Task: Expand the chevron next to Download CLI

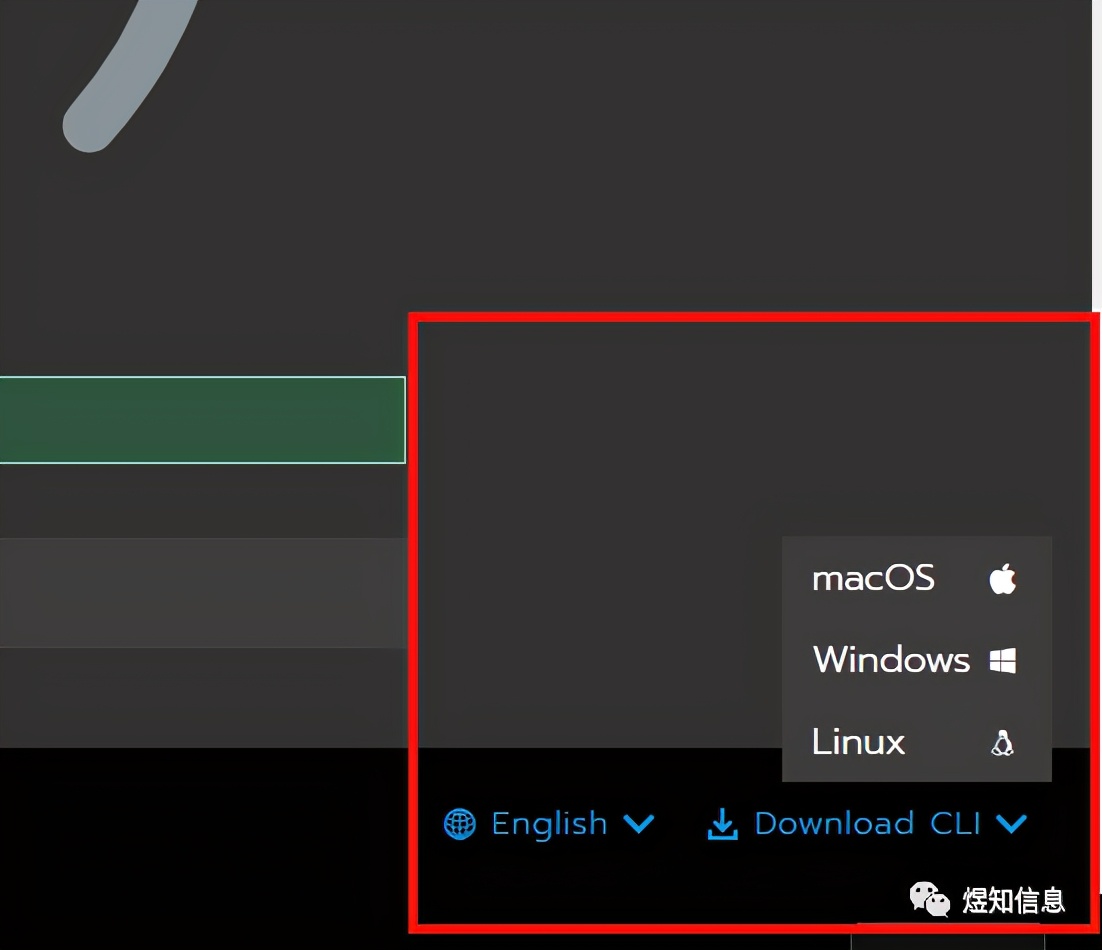Action: pos(1012,824)
